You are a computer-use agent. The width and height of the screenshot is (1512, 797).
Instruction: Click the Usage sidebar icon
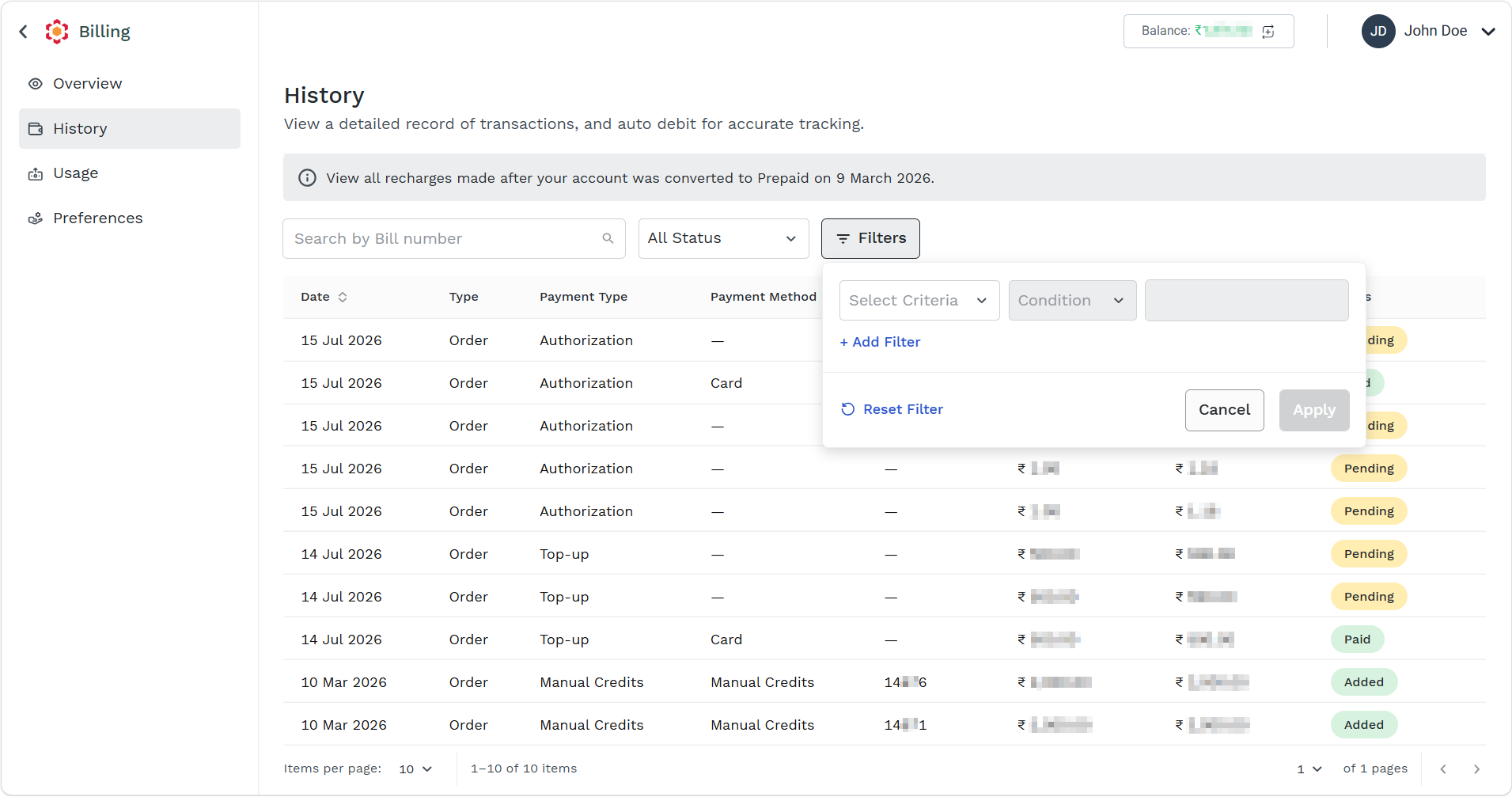[x=36, y=174]
